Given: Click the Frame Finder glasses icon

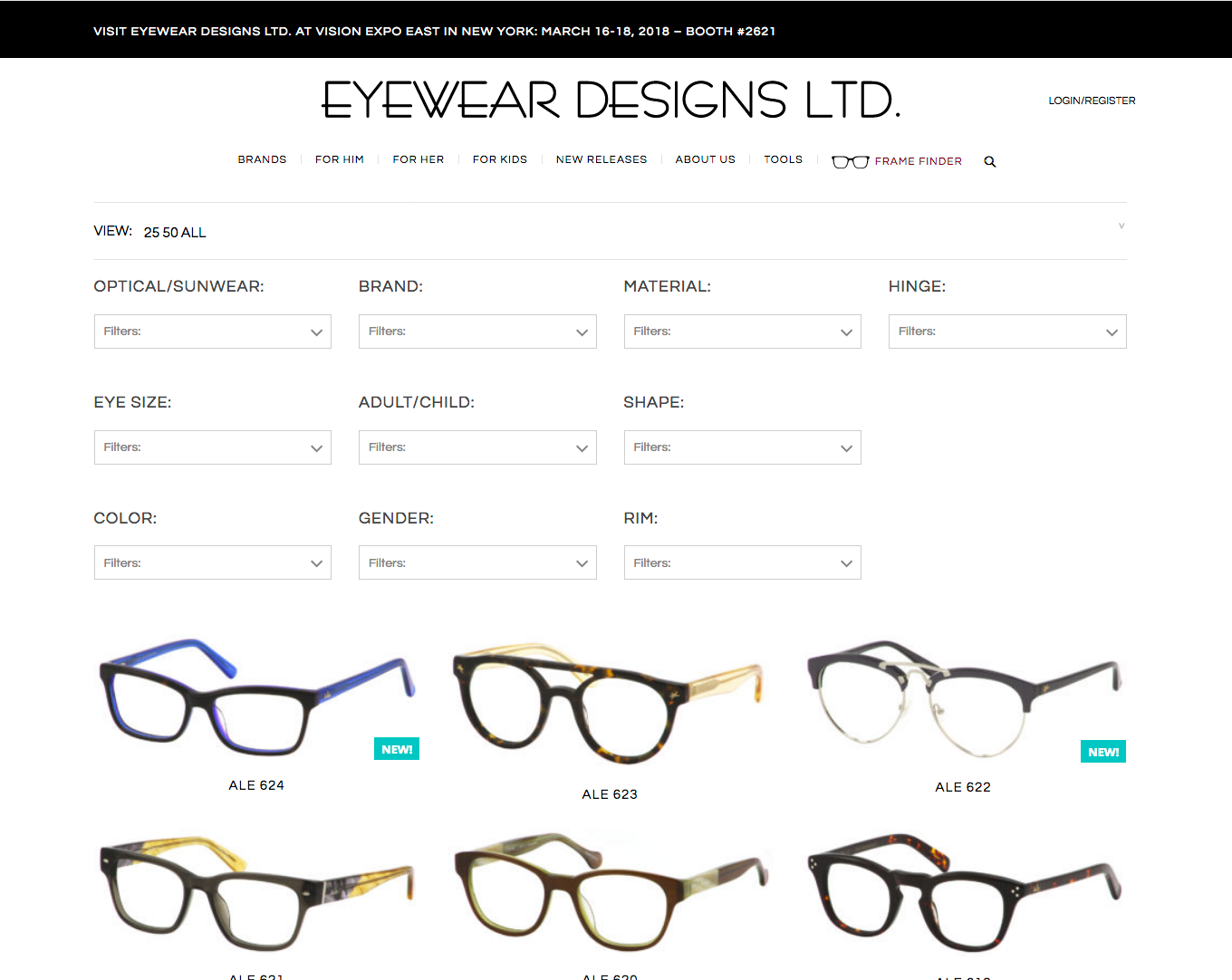Looking at the screenshot, I should coord(850,161).
